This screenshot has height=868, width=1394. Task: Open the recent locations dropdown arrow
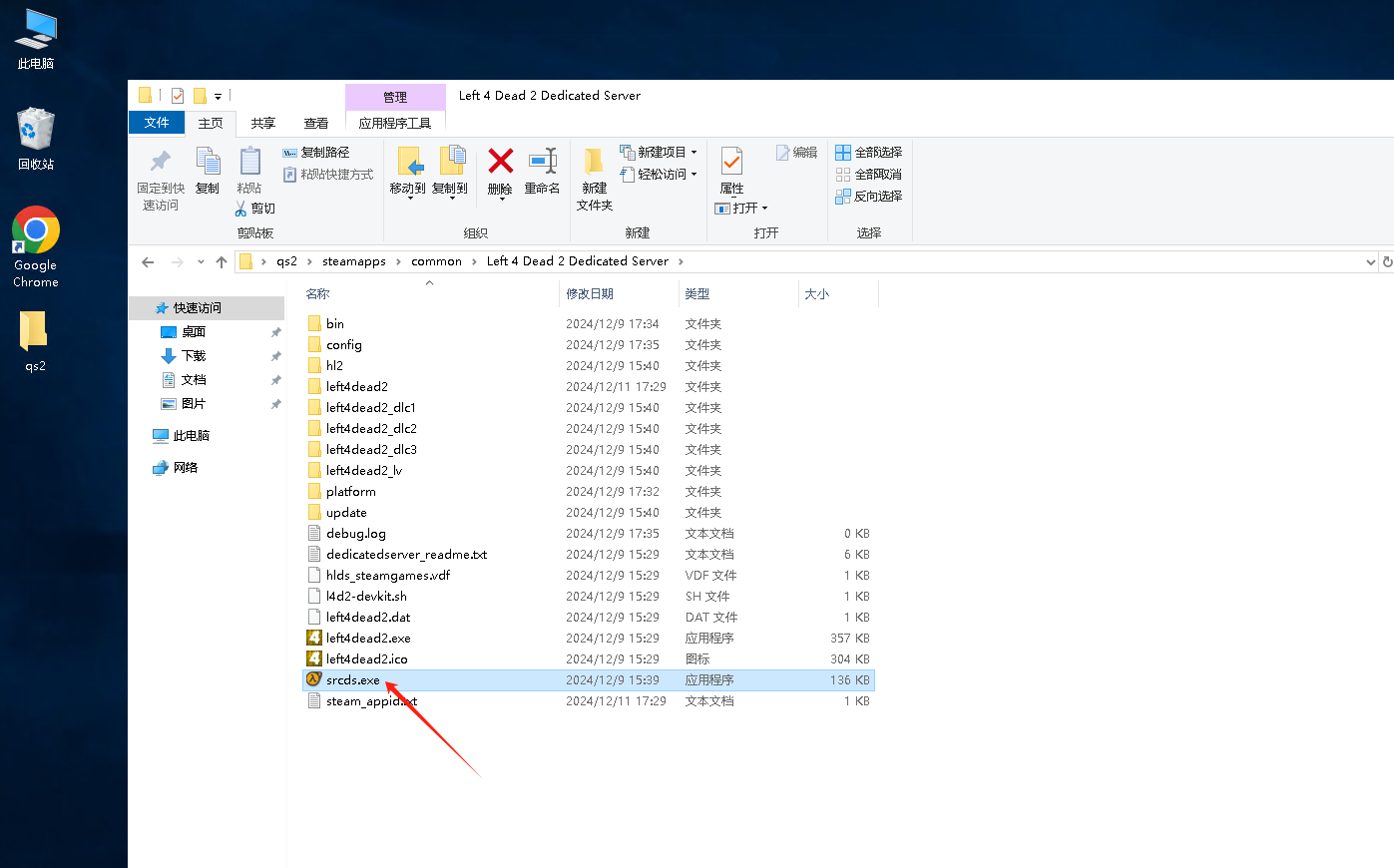[201, 261]
